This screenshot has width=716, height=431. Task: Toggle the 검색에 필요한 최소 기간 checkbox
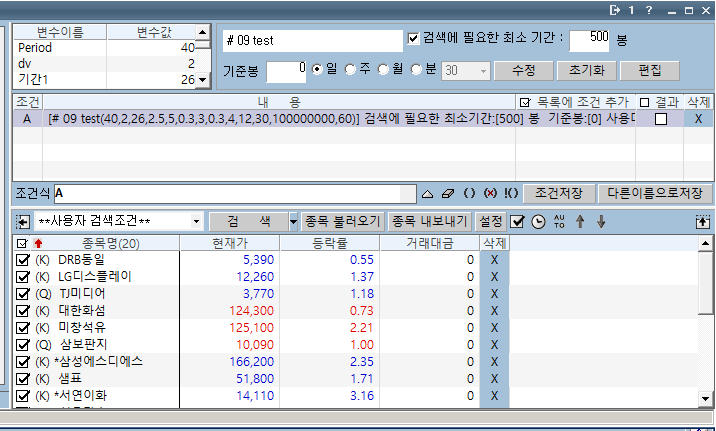click(x=413, y=38)
